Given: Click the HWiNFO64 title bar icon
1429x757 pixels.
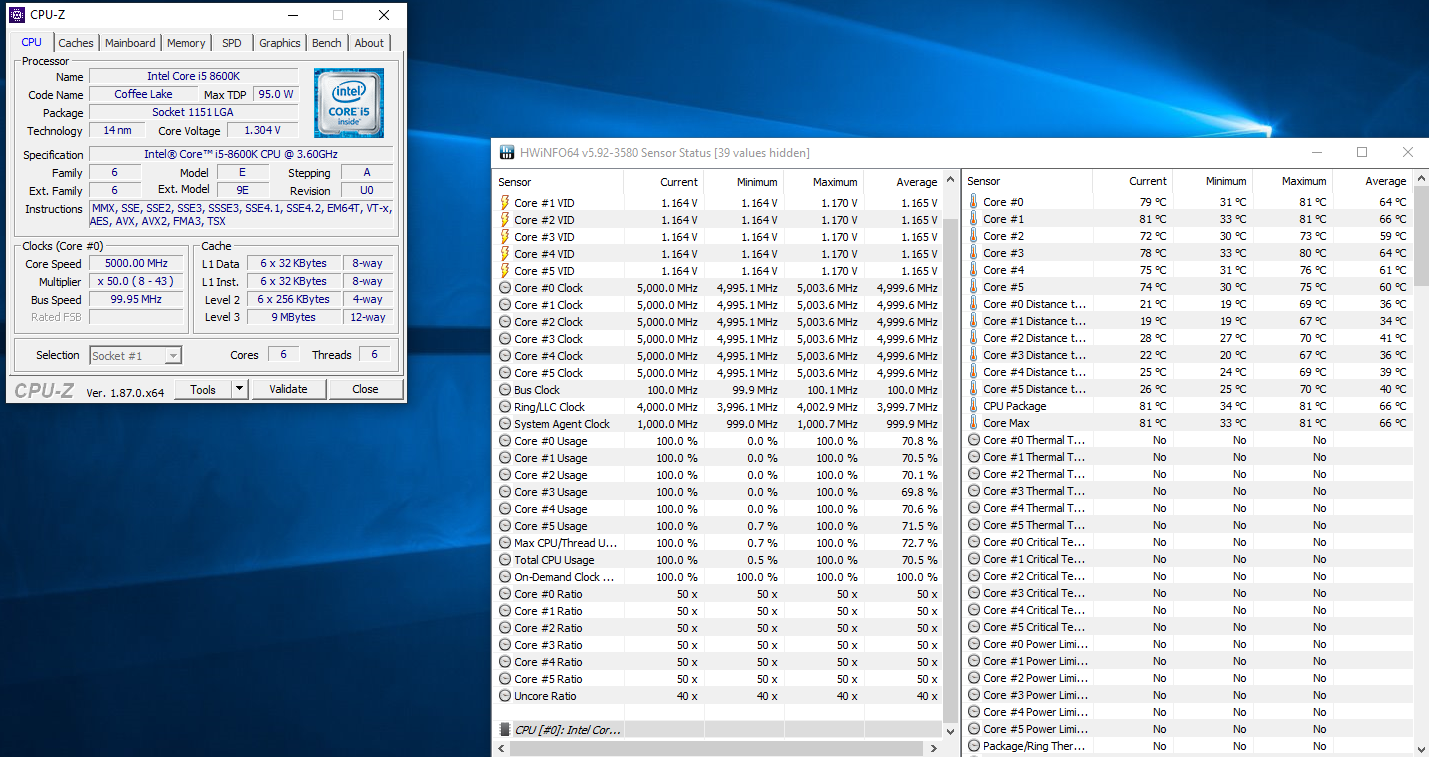Looking at the screenshot, I should pos(506,152).
